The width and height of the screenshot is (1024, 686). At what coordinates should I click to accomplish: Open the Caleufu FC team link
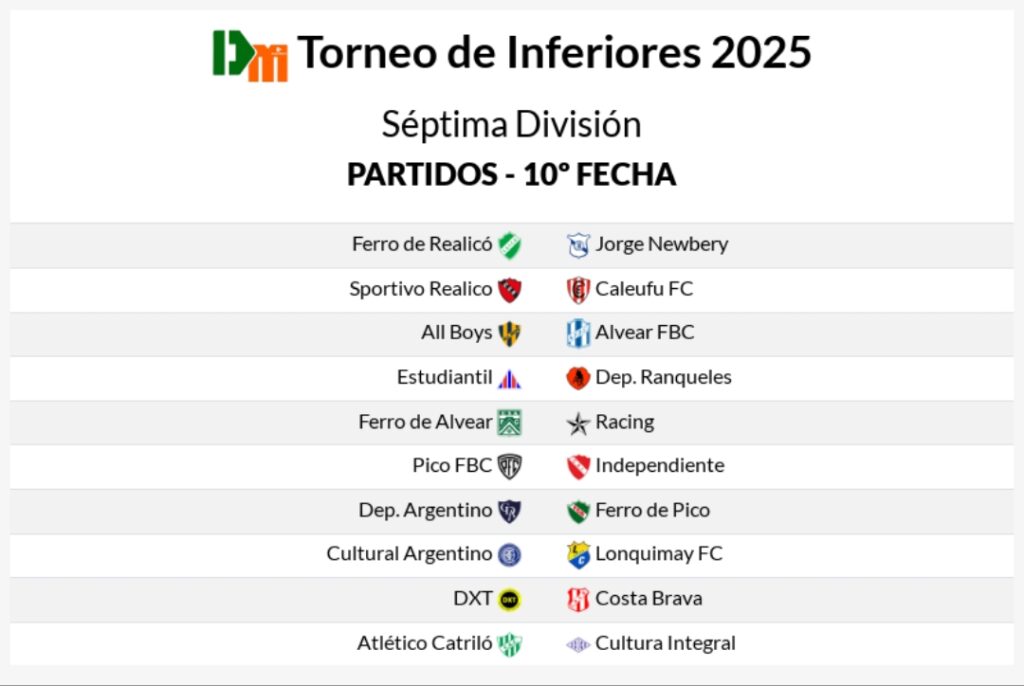[x=644, y=289]
